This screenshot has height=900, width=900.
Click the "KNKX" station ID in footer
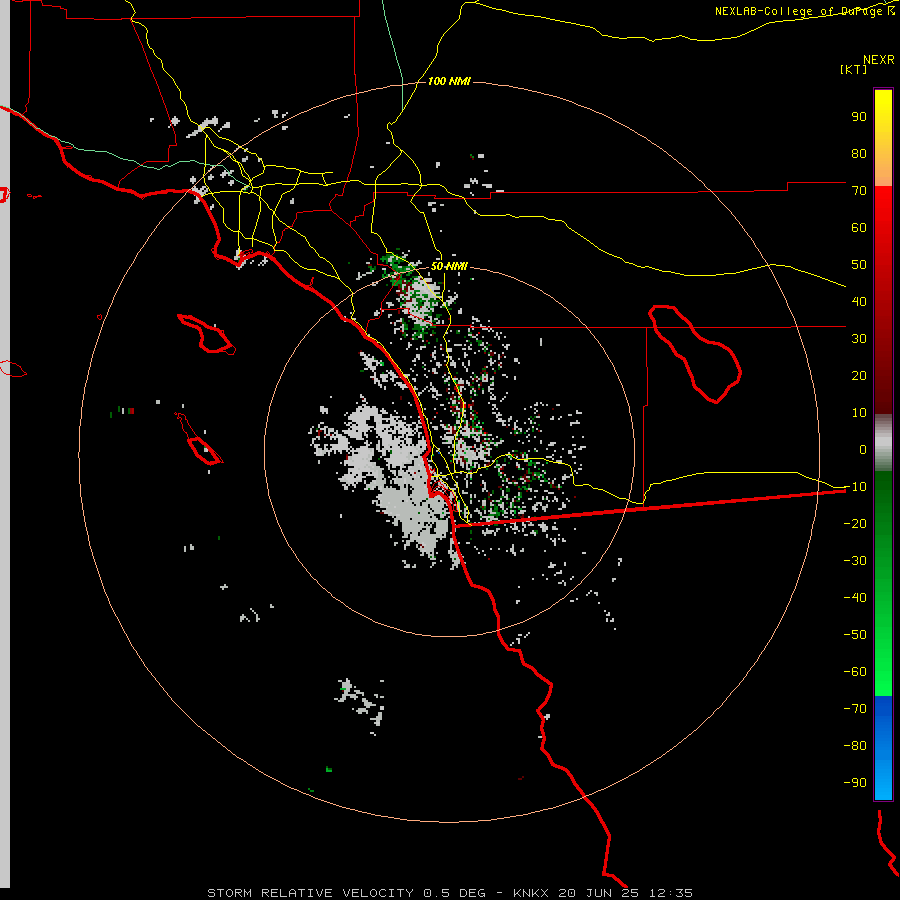click(x=530, y=893)
